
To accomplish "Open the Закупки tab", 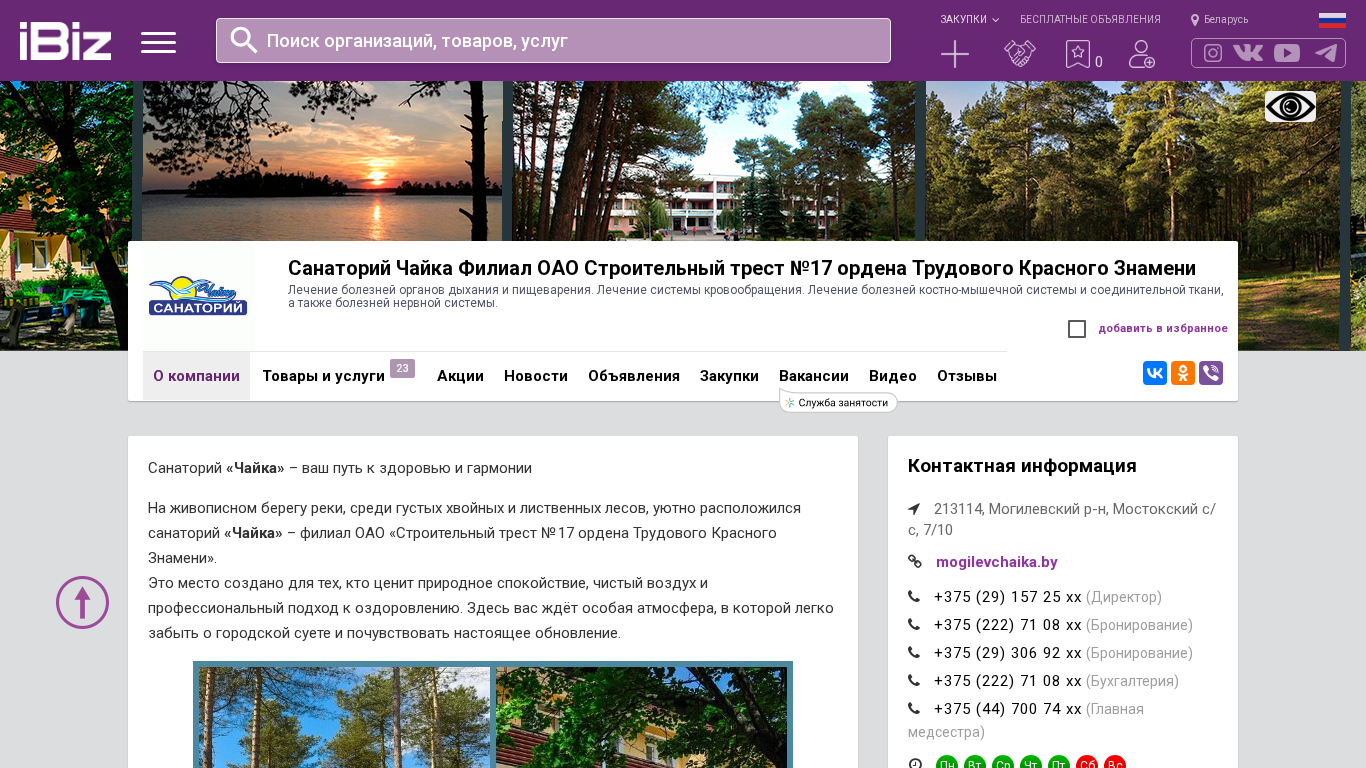I will pos(729,376).
